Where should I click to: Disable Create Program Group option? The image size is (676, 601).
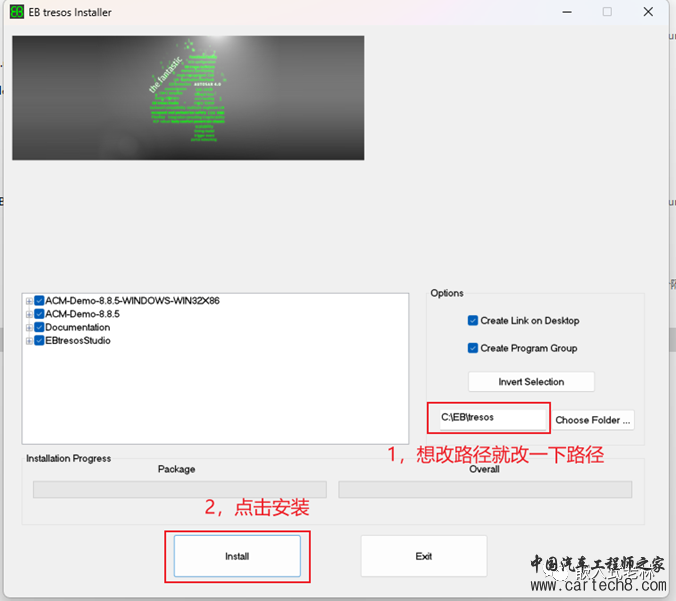pos(473,348)
